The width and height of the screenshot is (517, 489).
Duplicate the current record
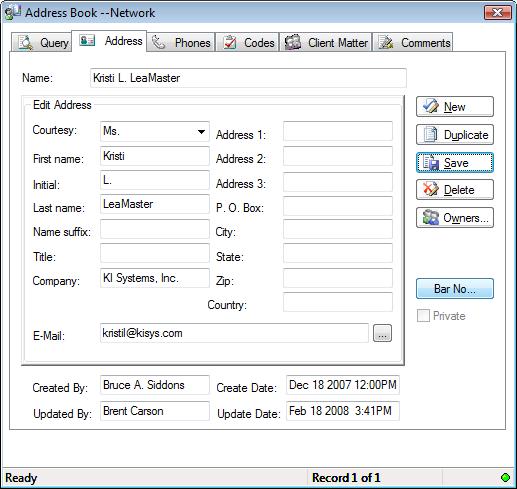[455, 135]
